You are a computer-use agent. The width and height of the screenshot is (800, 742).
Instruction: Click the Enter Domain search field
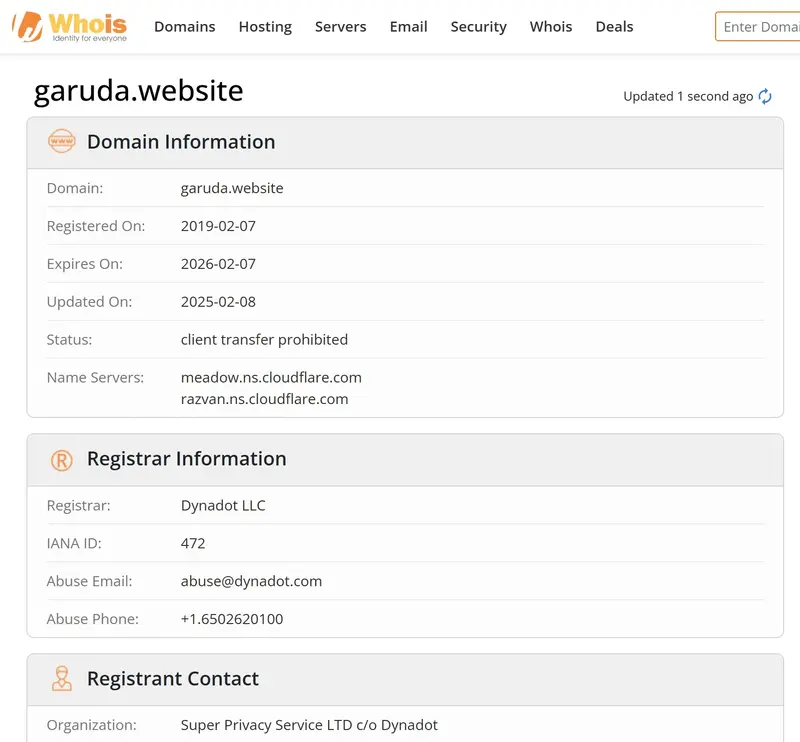pyautogui.click(x=758, y=27)
